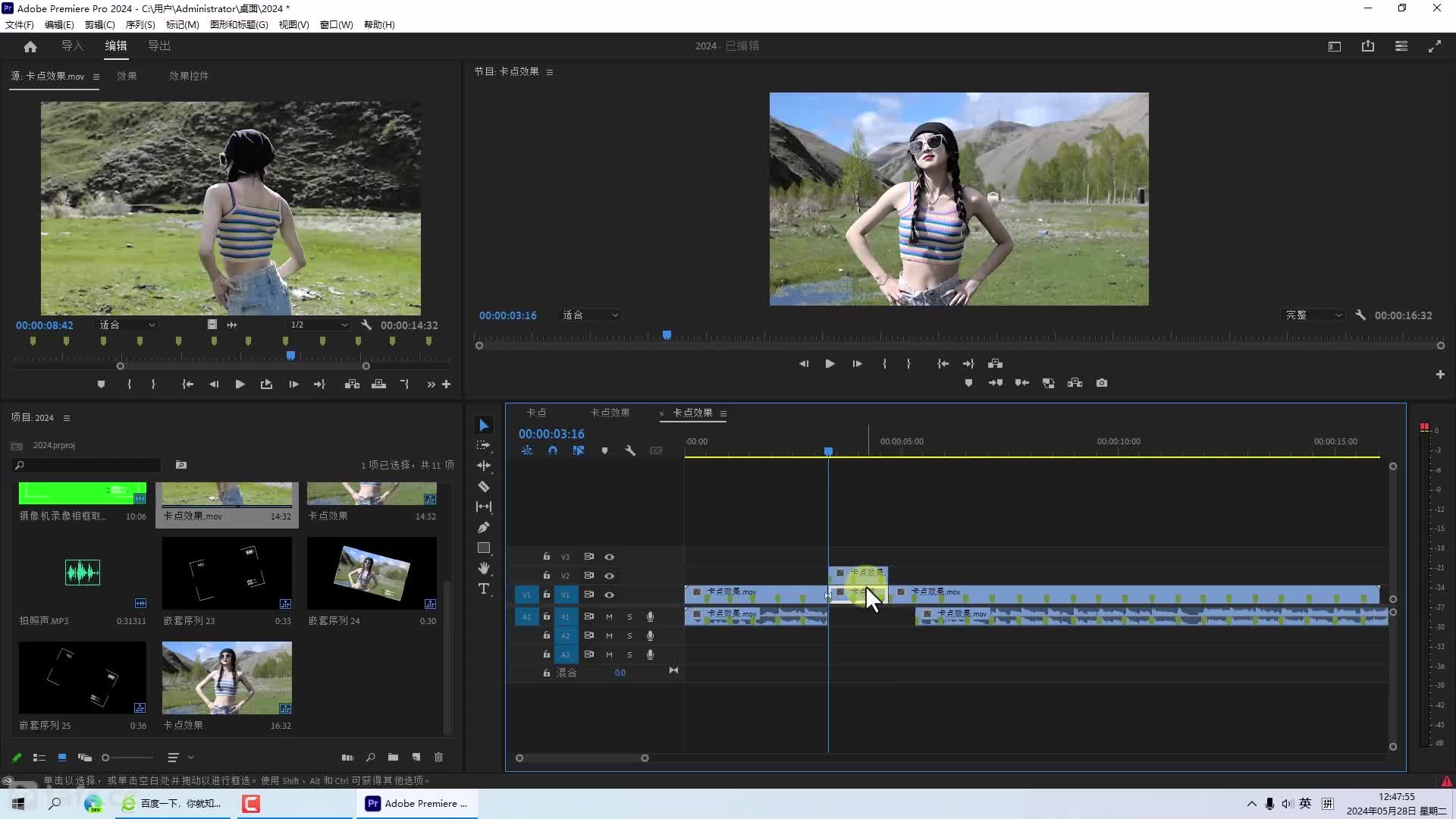Open Source playback resolution 1/2 dropdown
Screen dimensions: 1456x819
318,325
